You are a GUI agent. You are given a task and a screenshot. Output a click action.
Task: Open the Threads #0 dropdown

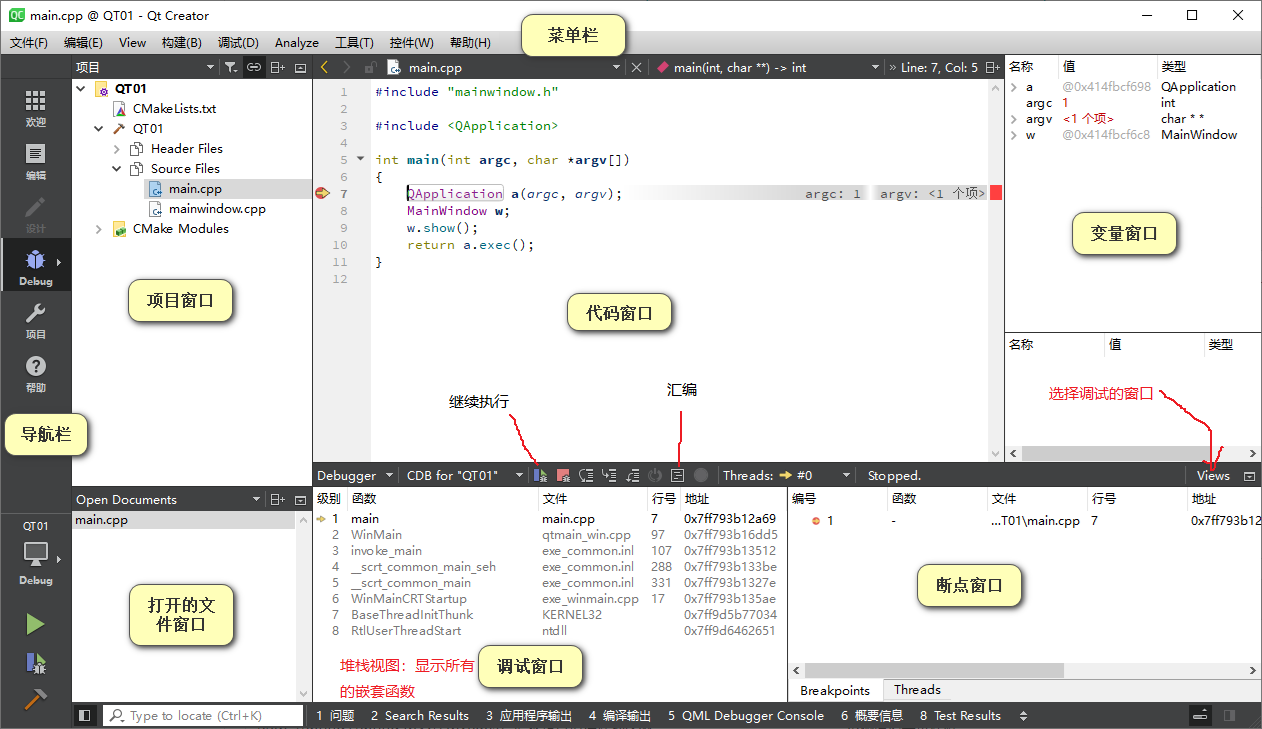click(815, 475)
